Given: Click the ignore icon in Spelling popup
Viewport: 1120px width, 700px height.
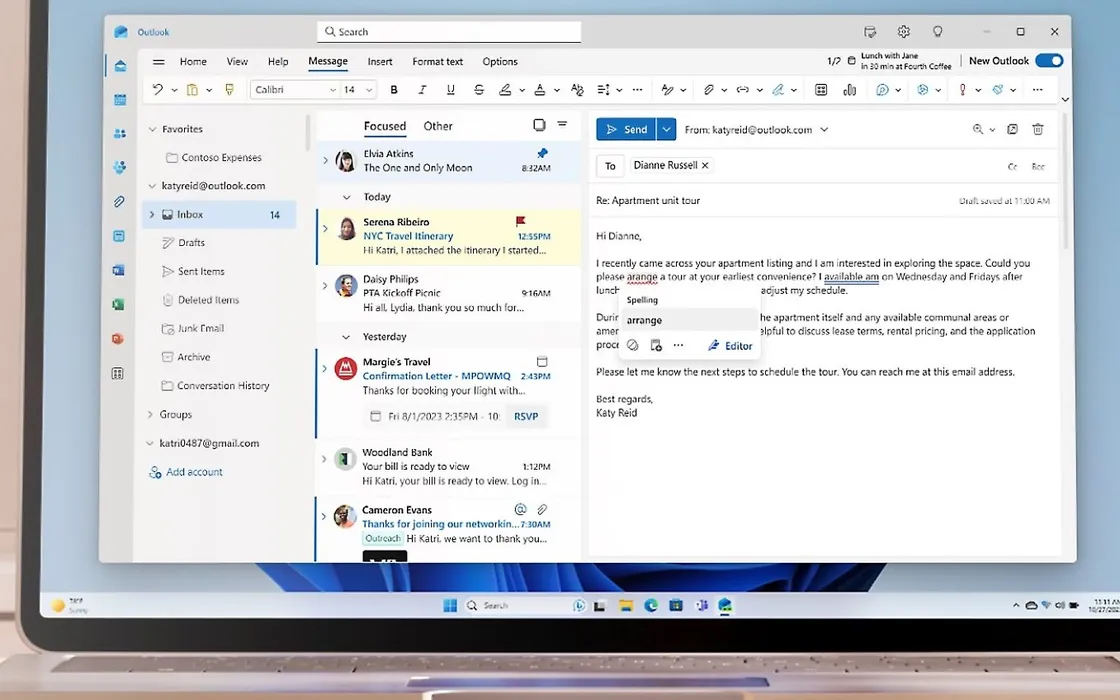Looking at the screenshot, I should (x=632, y=346).
